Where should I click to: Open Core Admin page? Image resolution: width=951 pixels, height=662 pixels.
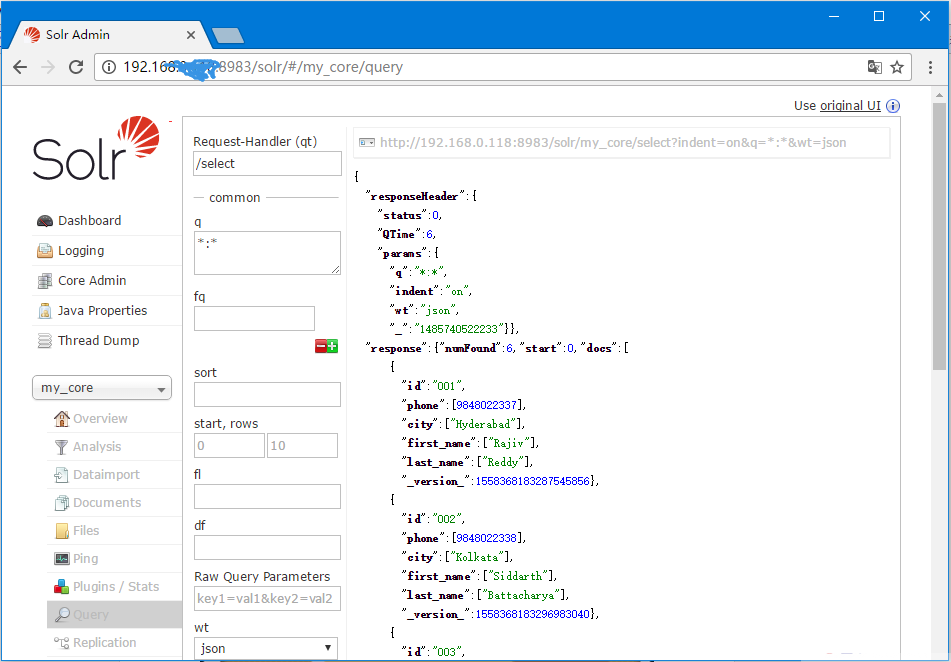pos(92,281)
